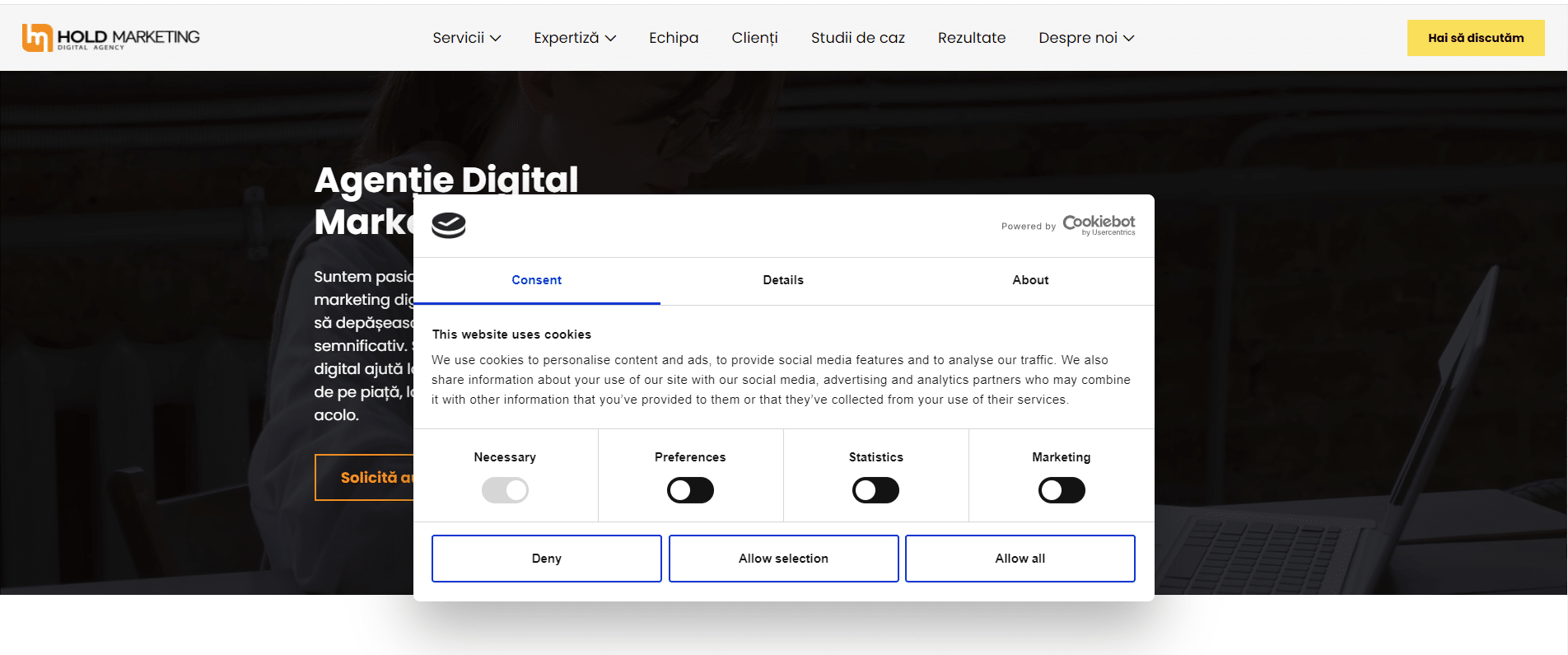
Task: Expand the Servicii dropdown menu
Action: tap(467, 38)
